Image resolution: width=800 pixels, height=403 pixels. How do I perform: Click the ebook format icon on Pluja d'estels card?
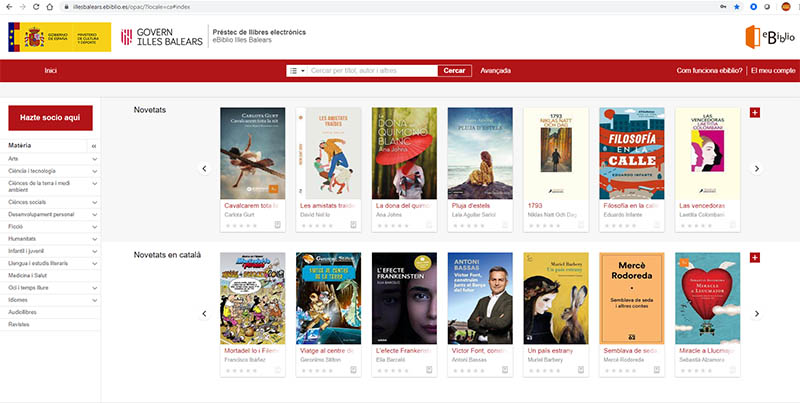(505, 224)
